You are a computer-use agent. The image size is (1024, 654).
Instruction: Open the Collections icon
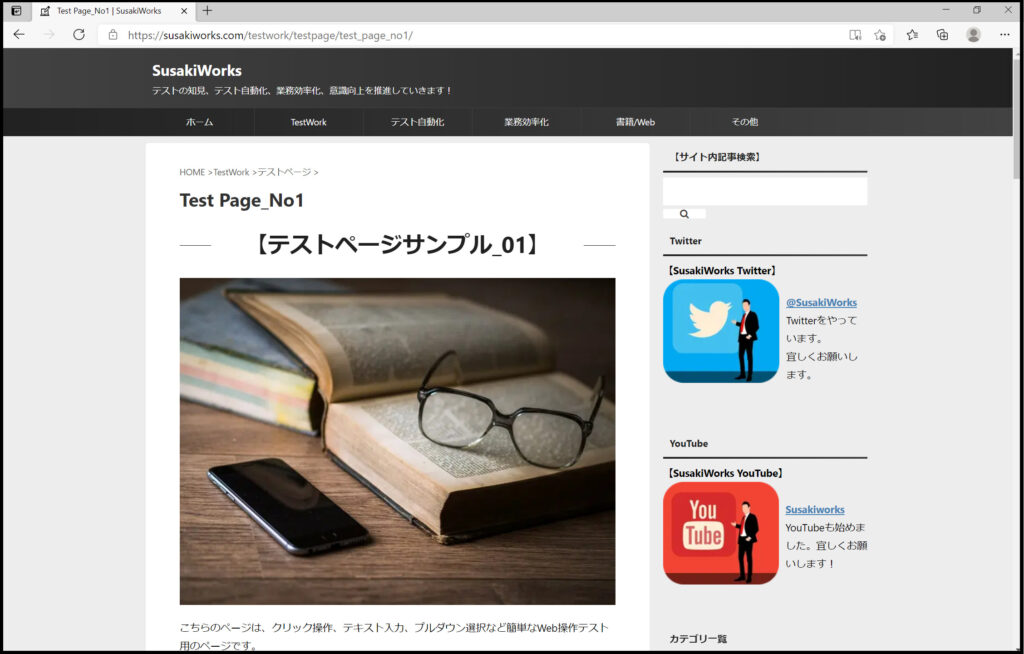pos(942,35)
